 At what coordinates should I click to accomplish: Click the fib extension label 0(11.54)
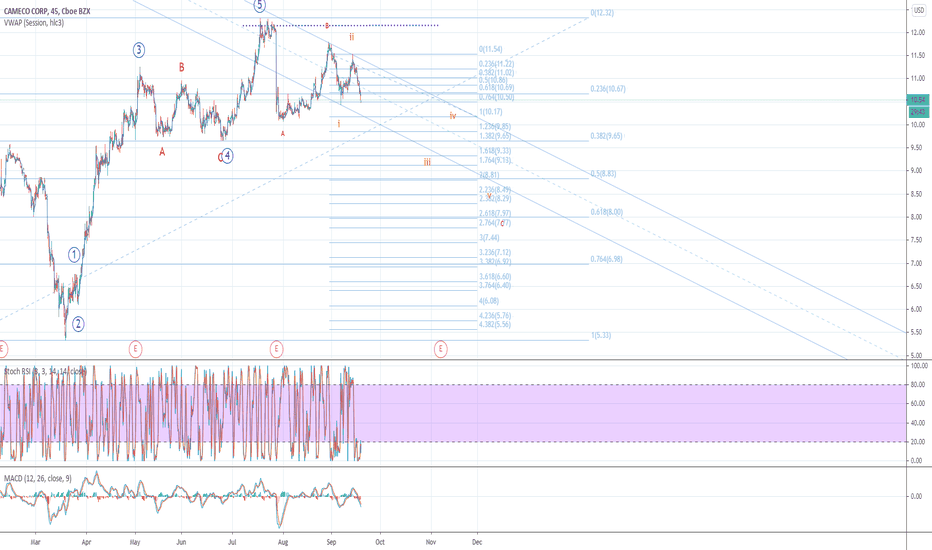point(491,50)
